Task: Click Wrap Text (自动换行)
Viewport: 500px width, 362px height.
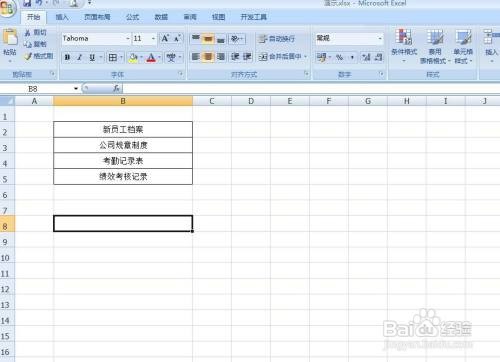Action: tap(277, 39)
